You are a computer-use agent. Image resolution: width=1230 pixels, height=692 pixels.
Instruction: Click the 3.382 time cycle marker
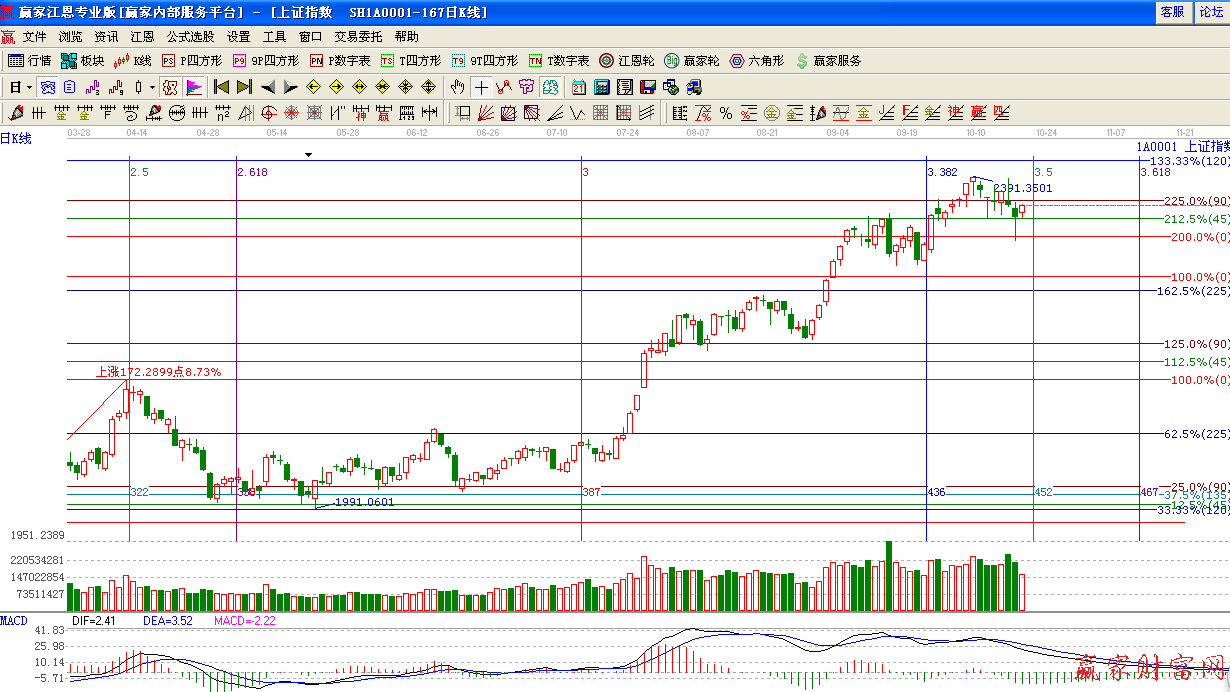942,173
